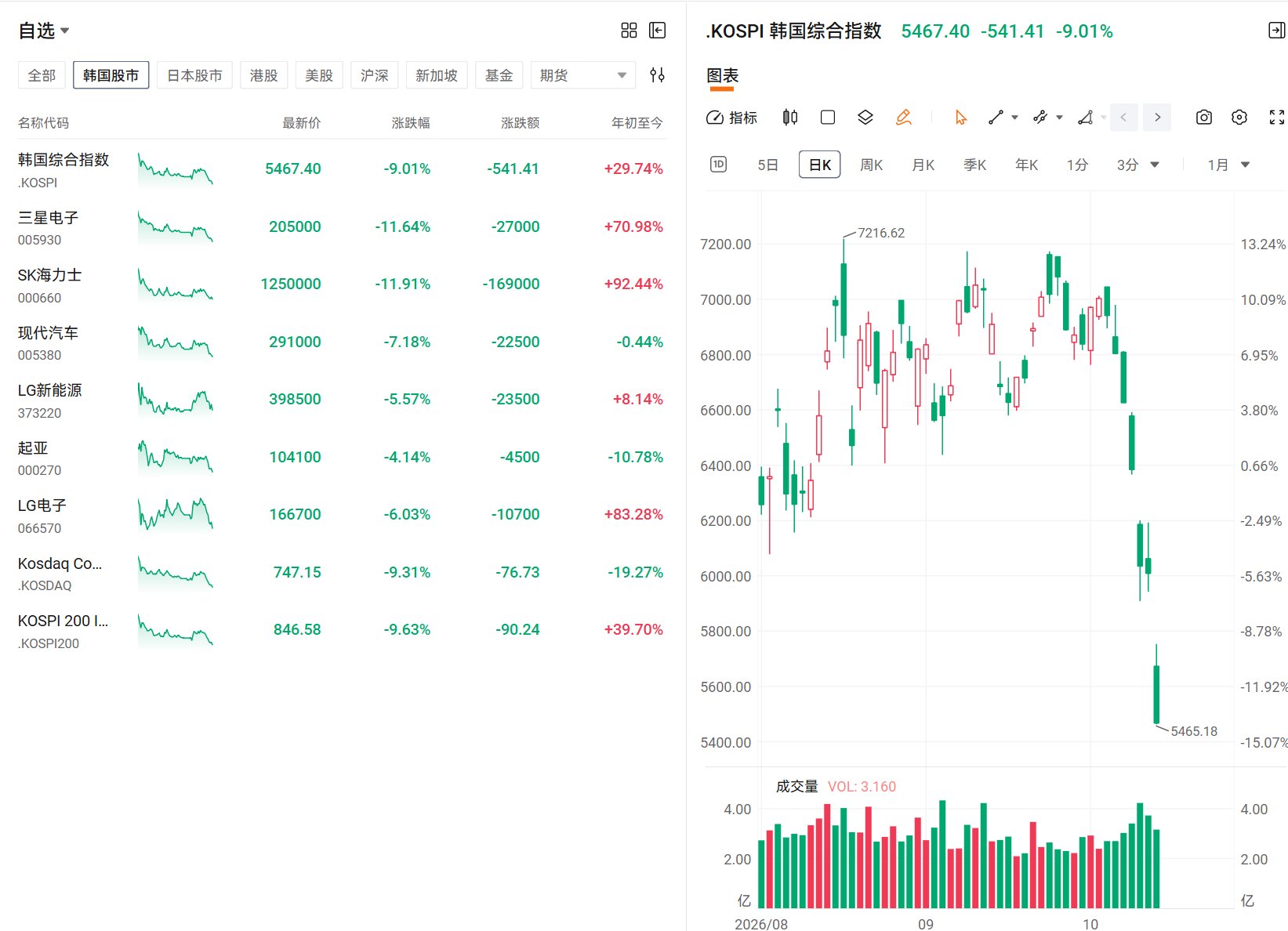Select the 新加坡 filter tab

437,75
